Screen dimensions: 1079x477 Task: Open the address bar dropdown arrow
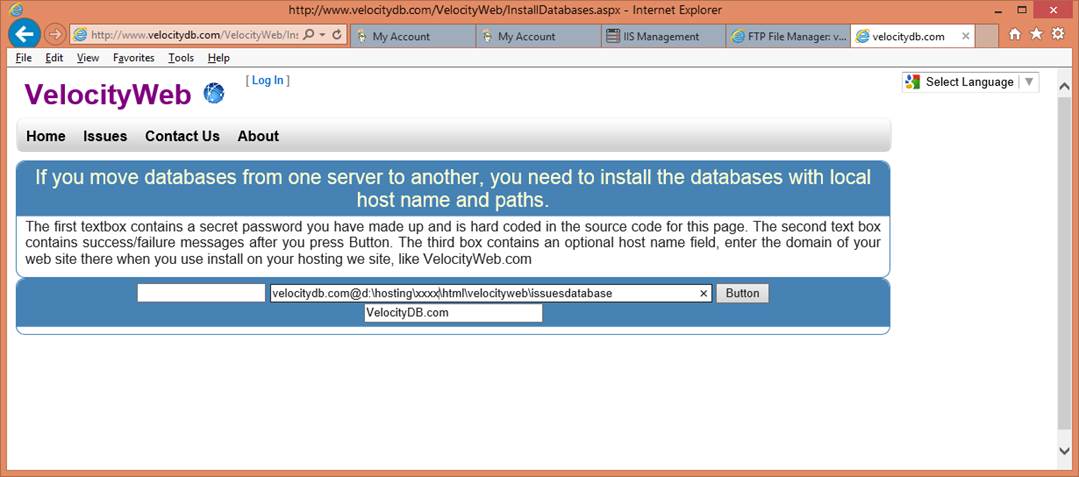coord(323,34)
